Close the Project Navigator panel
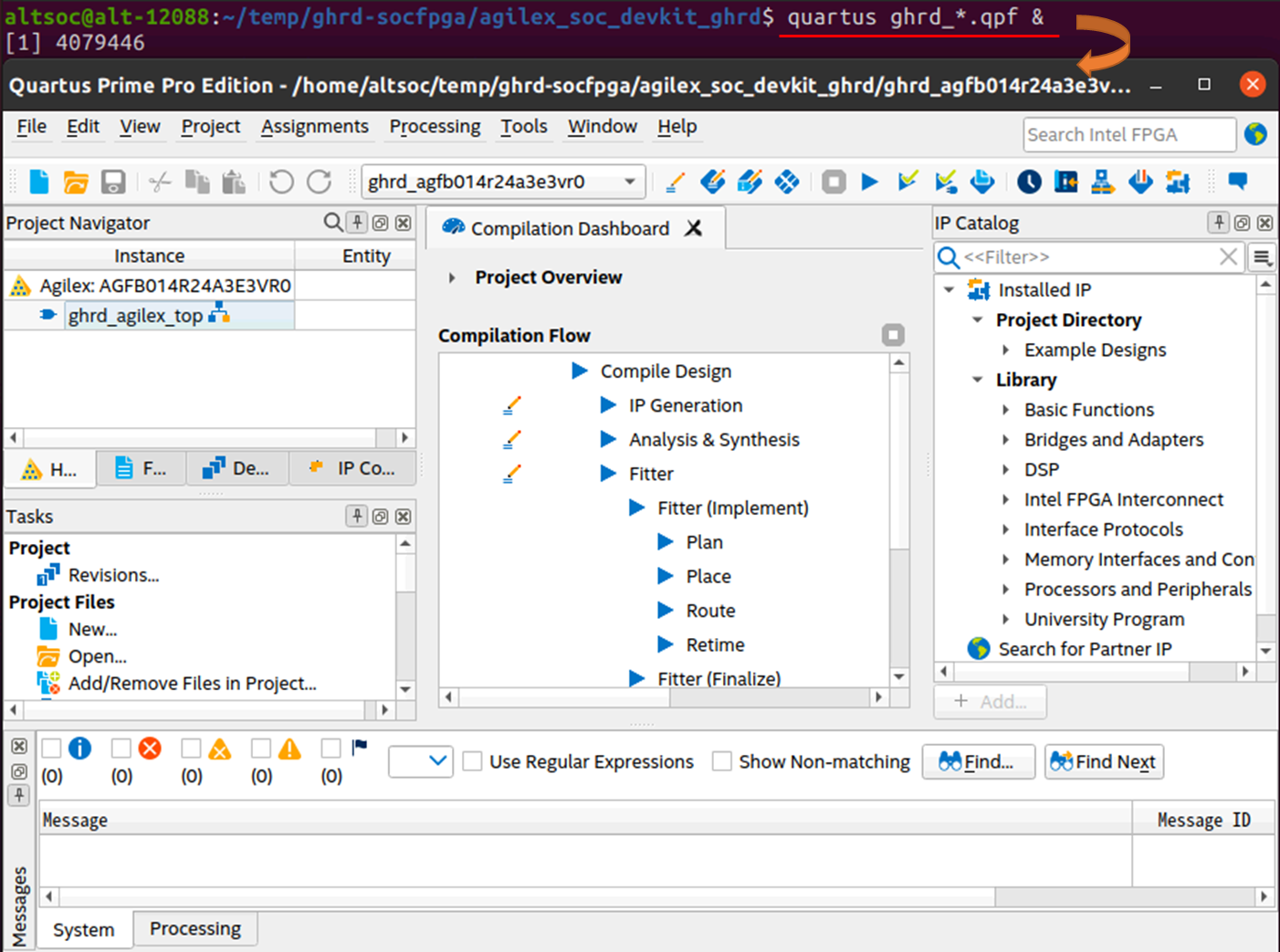 tap(403, 223)
